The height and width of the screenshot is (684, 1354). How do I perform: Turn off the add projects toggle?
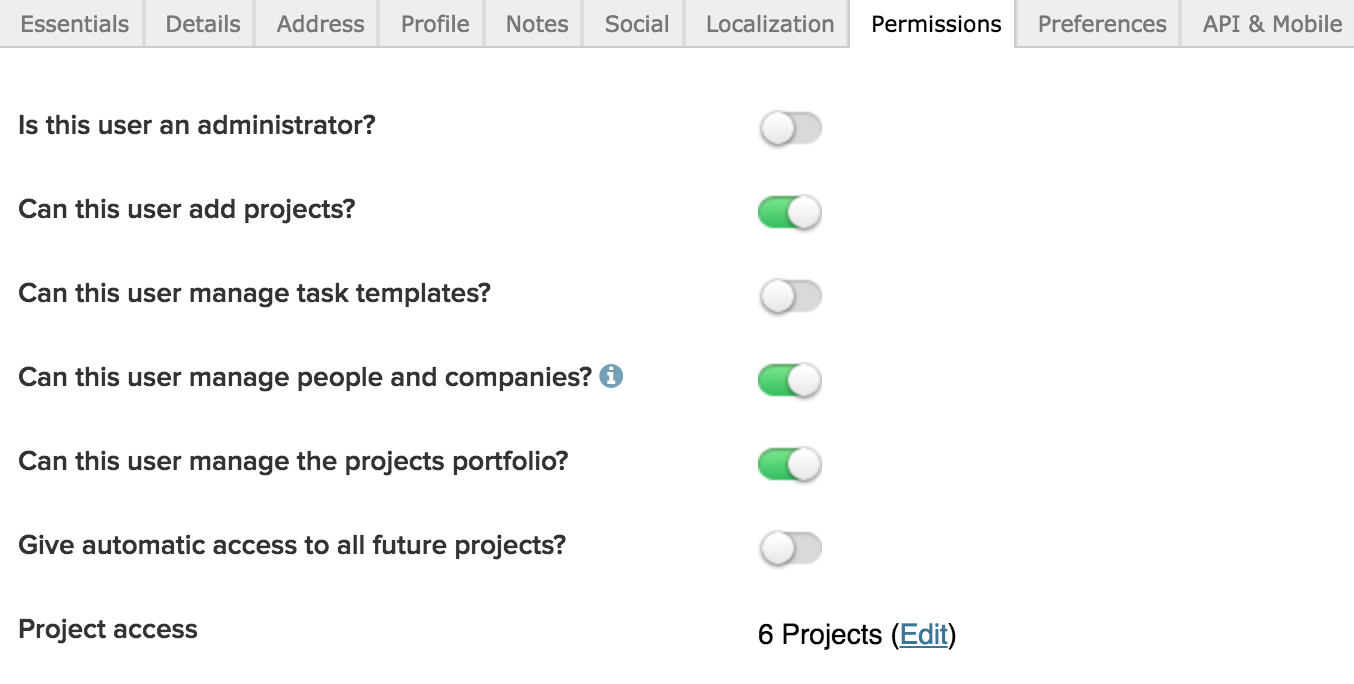tap(790, 213)
